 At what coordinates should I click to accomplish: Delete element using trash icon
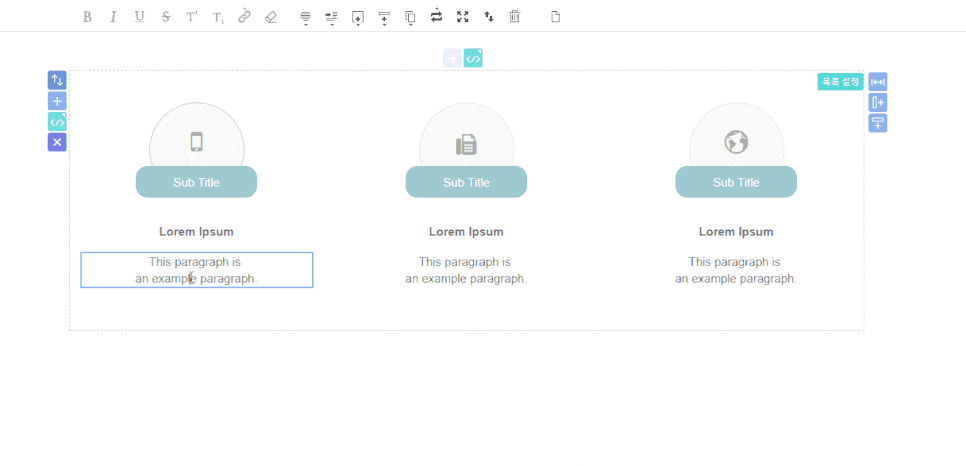click(x=514, y=17)
